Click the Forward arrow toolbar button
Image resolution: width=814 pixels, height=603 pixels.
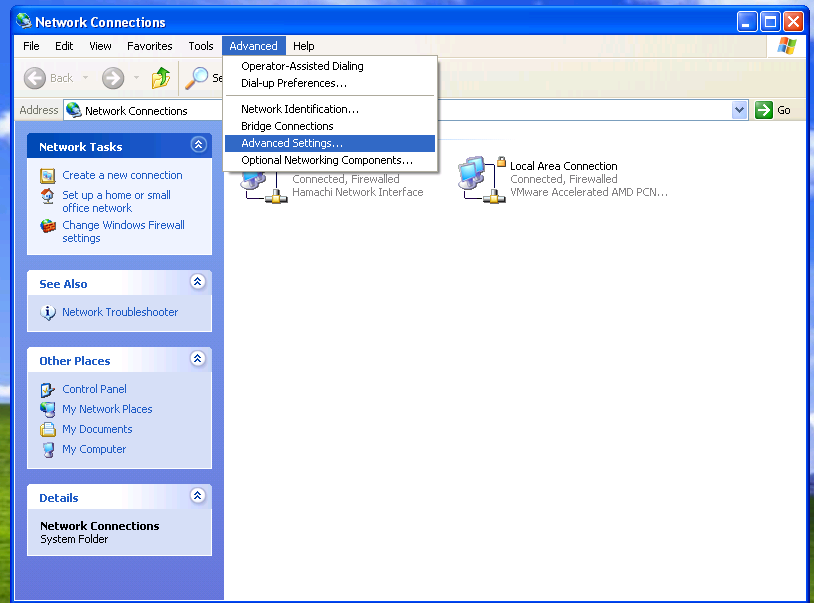click(x=113, y=78)
